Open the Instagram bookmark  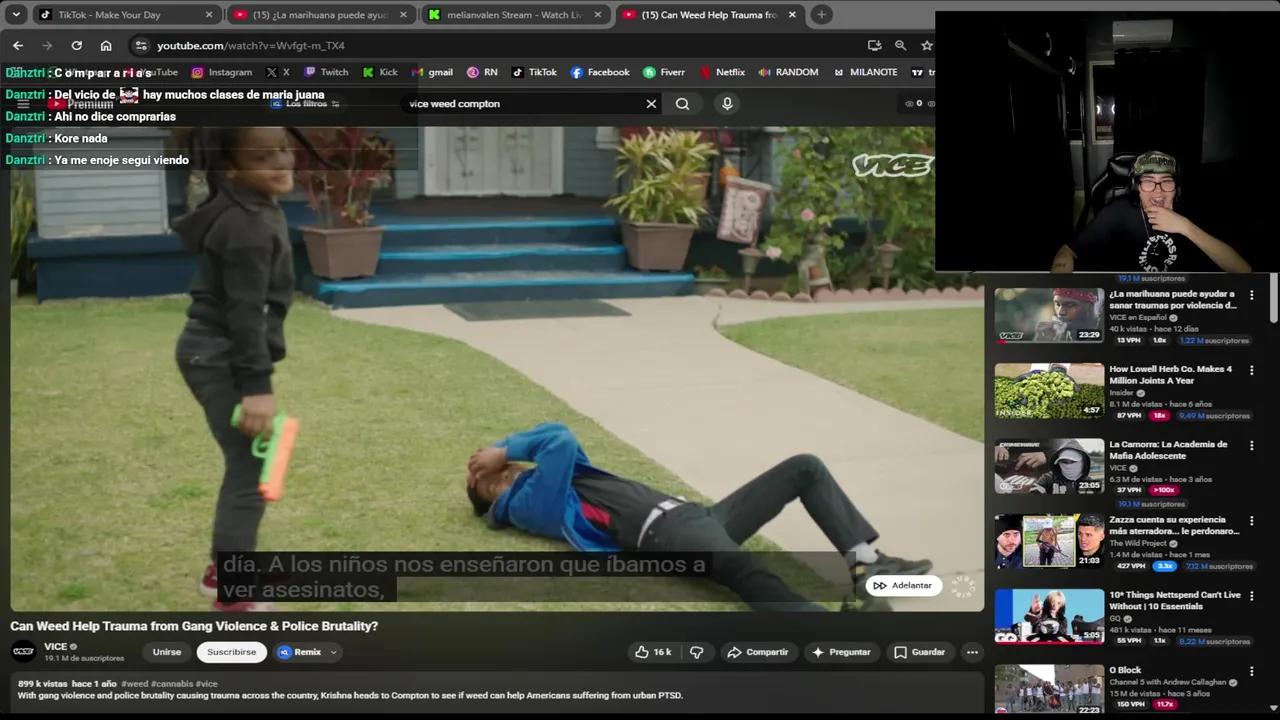(x=222, y=72)
